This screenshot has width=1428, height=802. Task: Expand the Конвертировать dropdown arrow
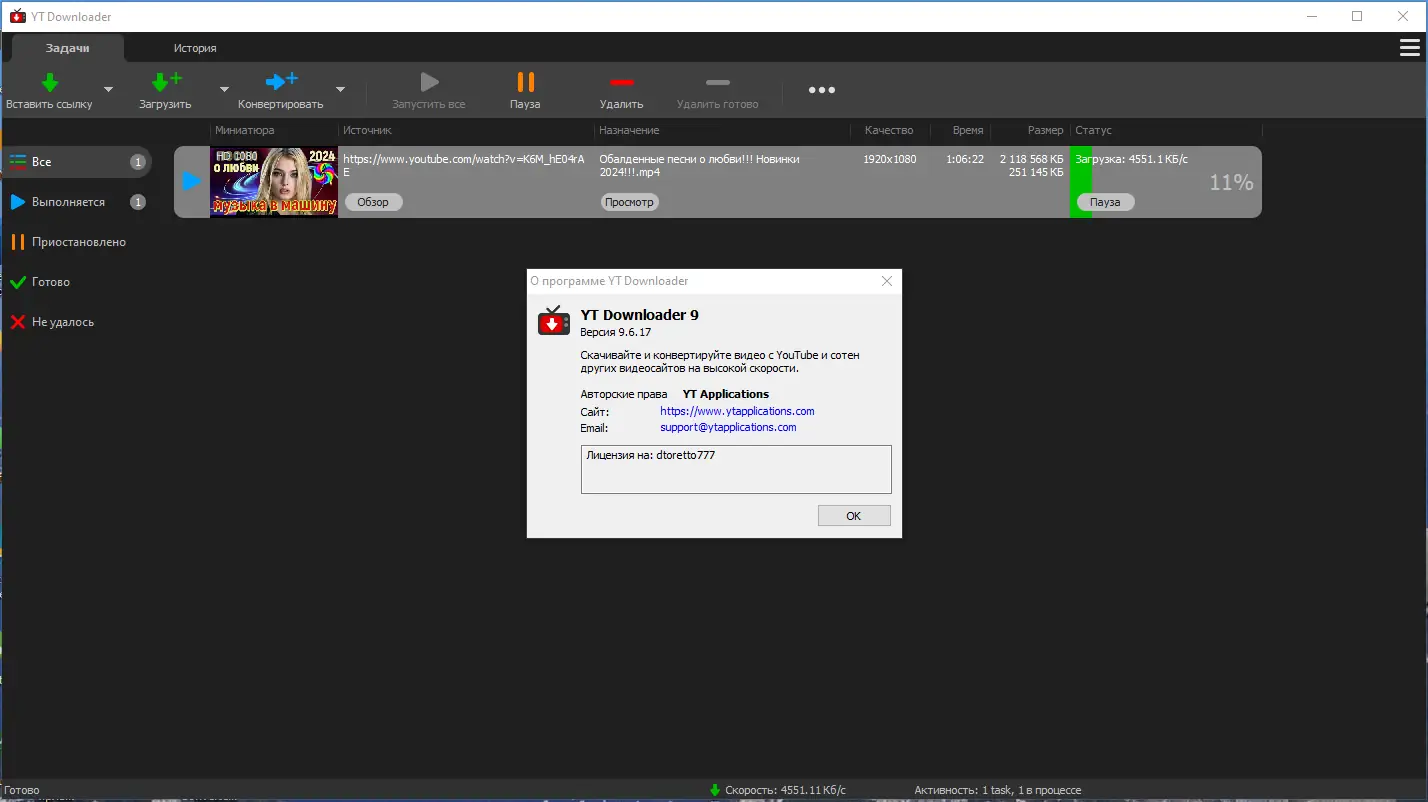click(340, 89)
